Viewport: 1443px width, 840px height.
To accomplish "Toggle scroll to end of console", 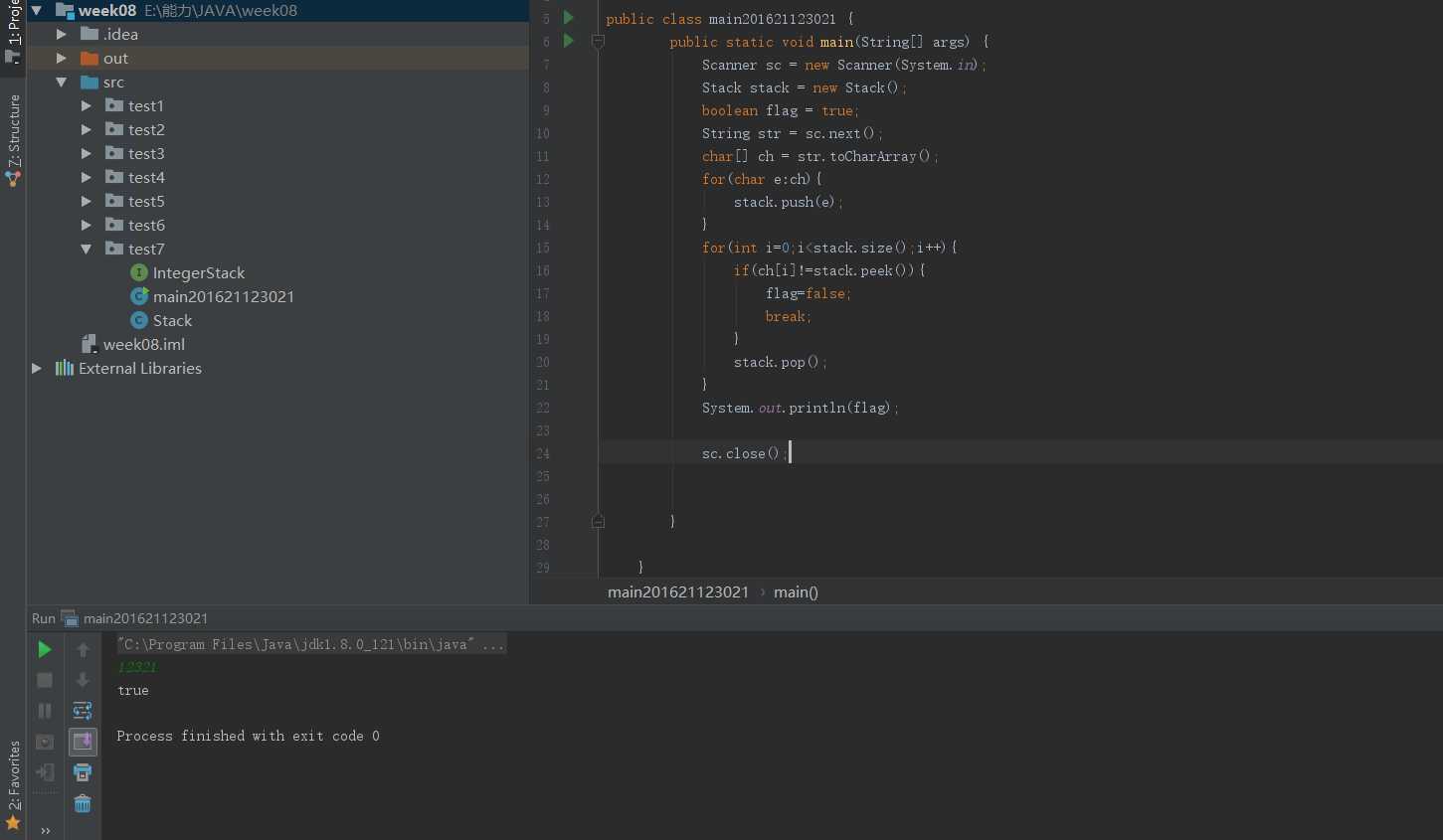I will click(x=83, y=742).
